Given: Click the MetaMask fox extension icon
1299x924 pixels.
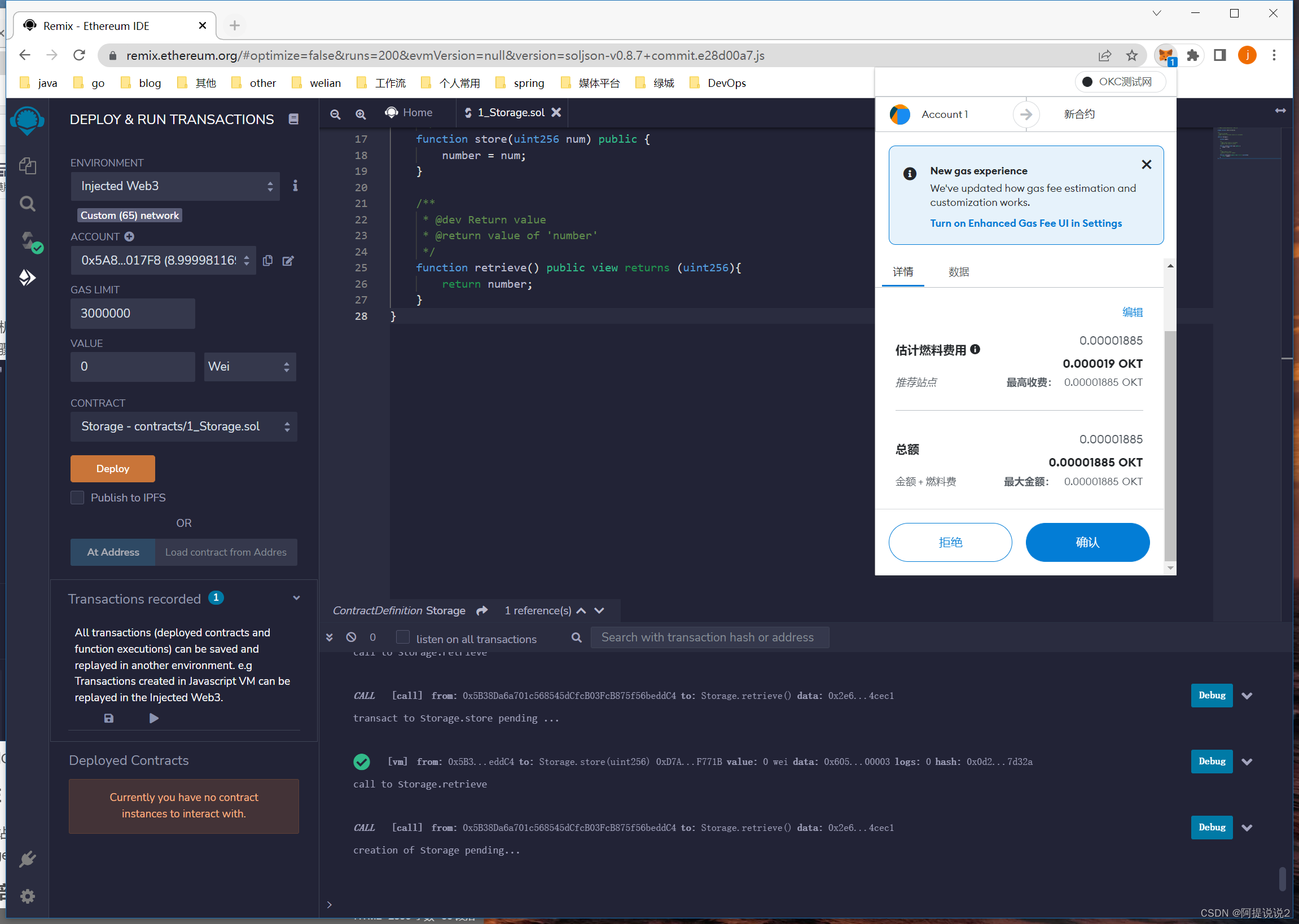Looking at the screenshot, I should [x=1165, y=55].
